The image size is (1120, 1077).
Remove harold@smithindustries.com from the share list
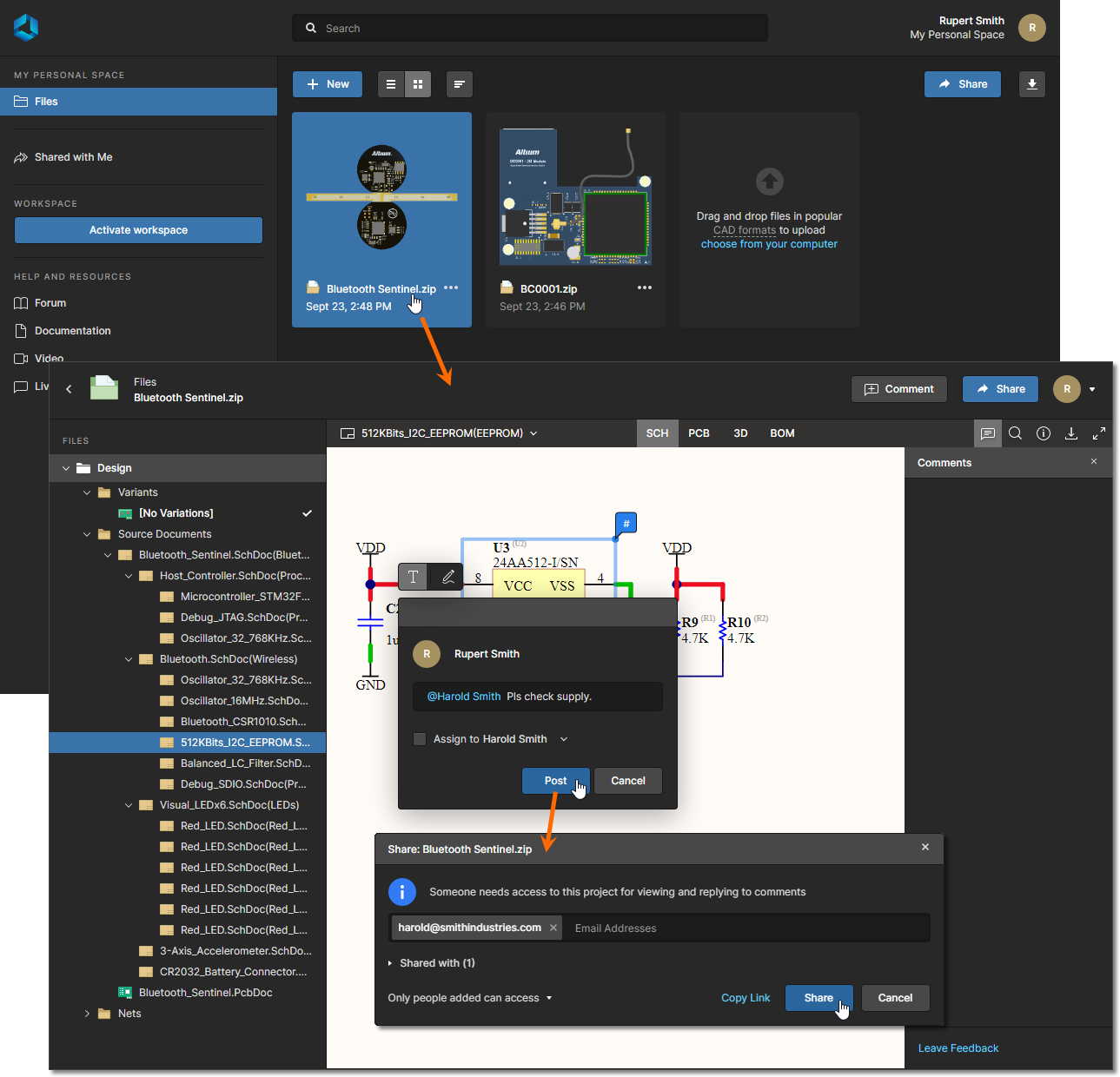point(553,928)
